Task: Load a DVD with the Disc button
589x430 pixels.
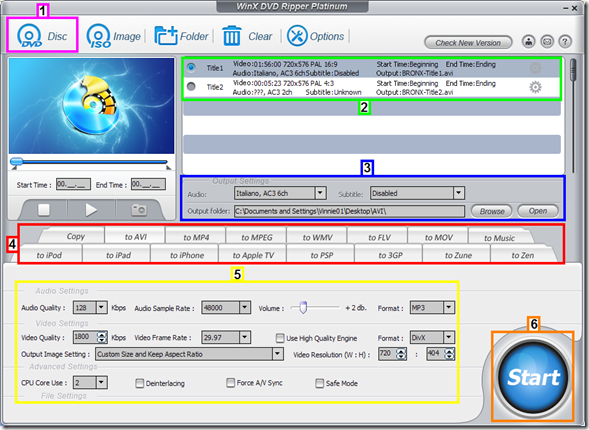Action: (x=42, y=36)
